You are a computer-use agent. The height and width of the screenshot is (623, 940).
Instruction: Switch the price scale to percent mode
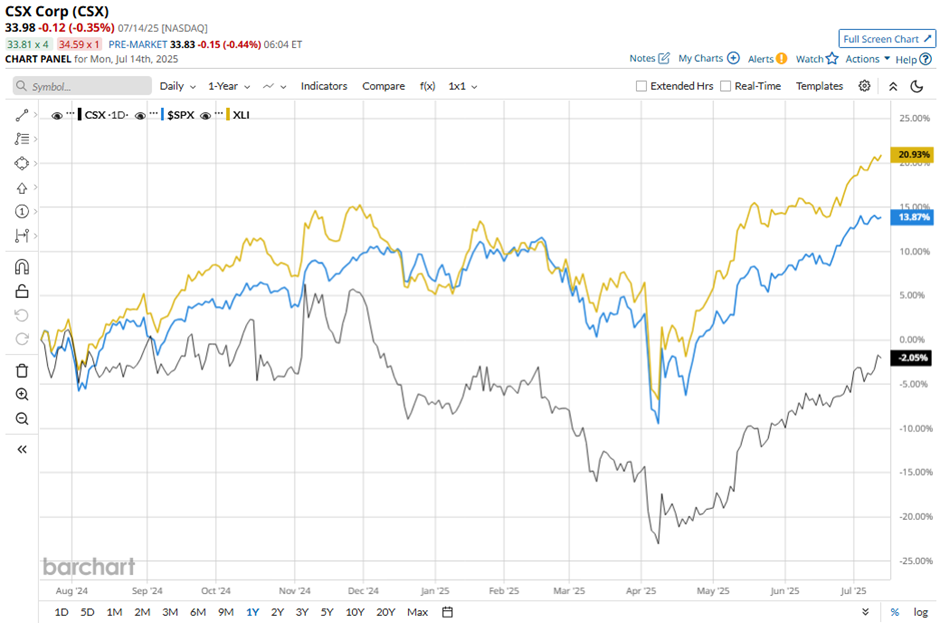tap(894, 612)
